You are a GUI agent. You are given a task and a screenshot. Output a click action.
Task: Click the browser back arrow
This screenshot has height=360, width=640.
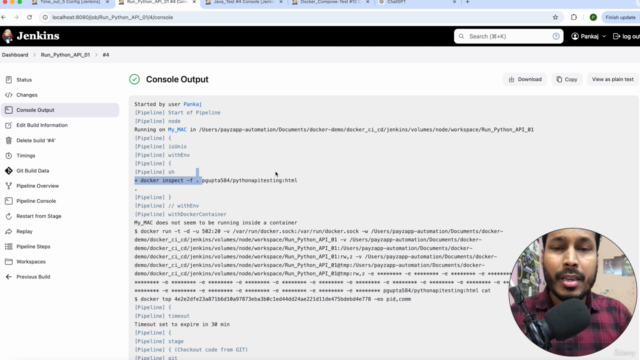pyautogui.click(x=4, y=17)
